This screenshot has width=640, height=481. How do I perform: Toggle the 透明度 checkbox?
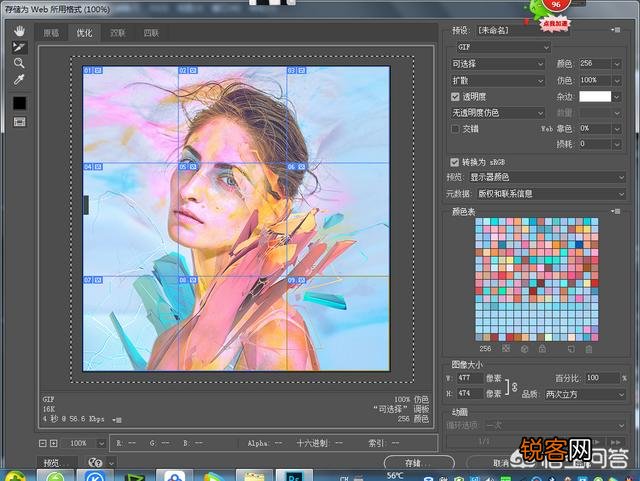click(x=455, y=97)
